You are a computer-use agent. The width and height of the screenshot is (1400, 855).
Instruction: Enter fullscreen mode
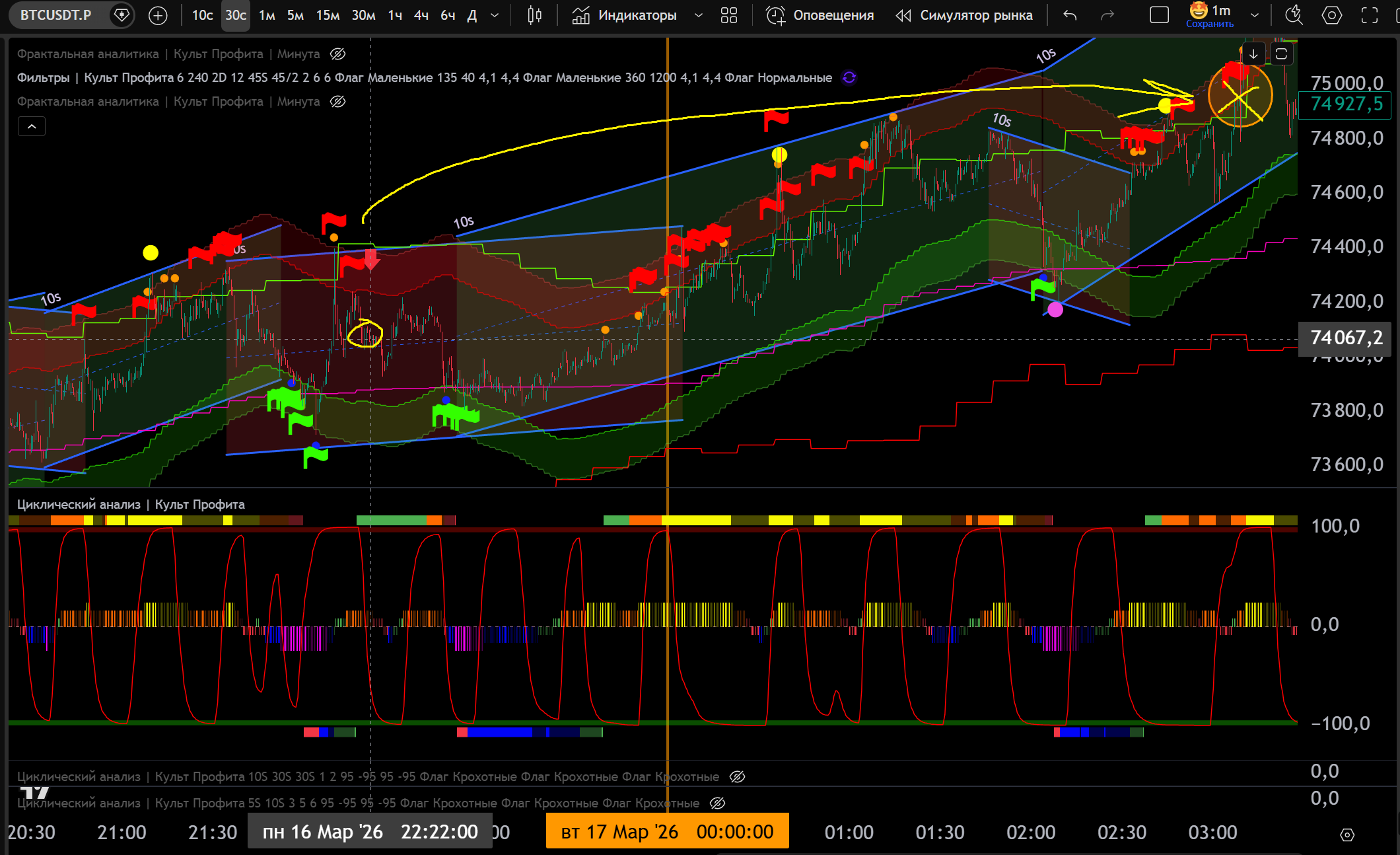pos(1370,15)
